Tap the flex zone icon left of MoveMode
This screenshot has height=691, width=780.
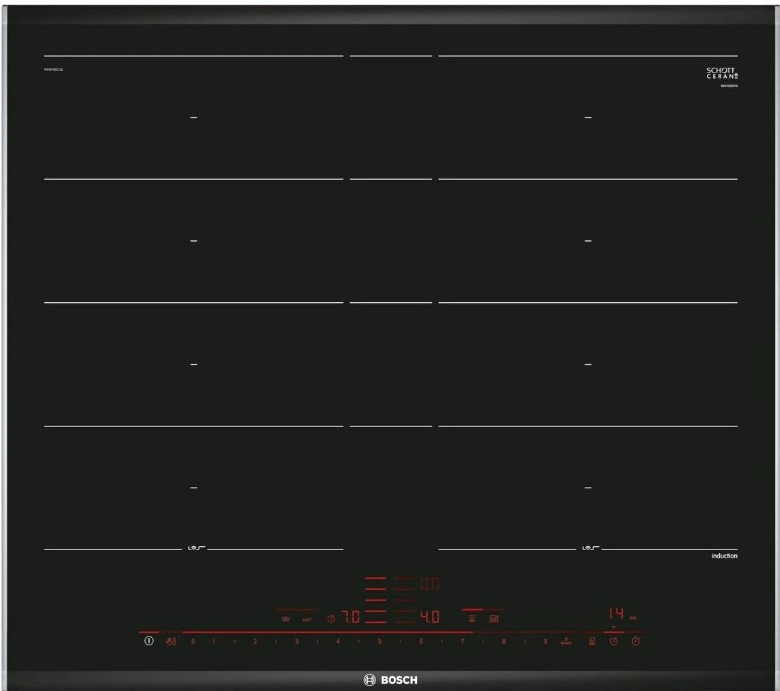coord(471,618)
